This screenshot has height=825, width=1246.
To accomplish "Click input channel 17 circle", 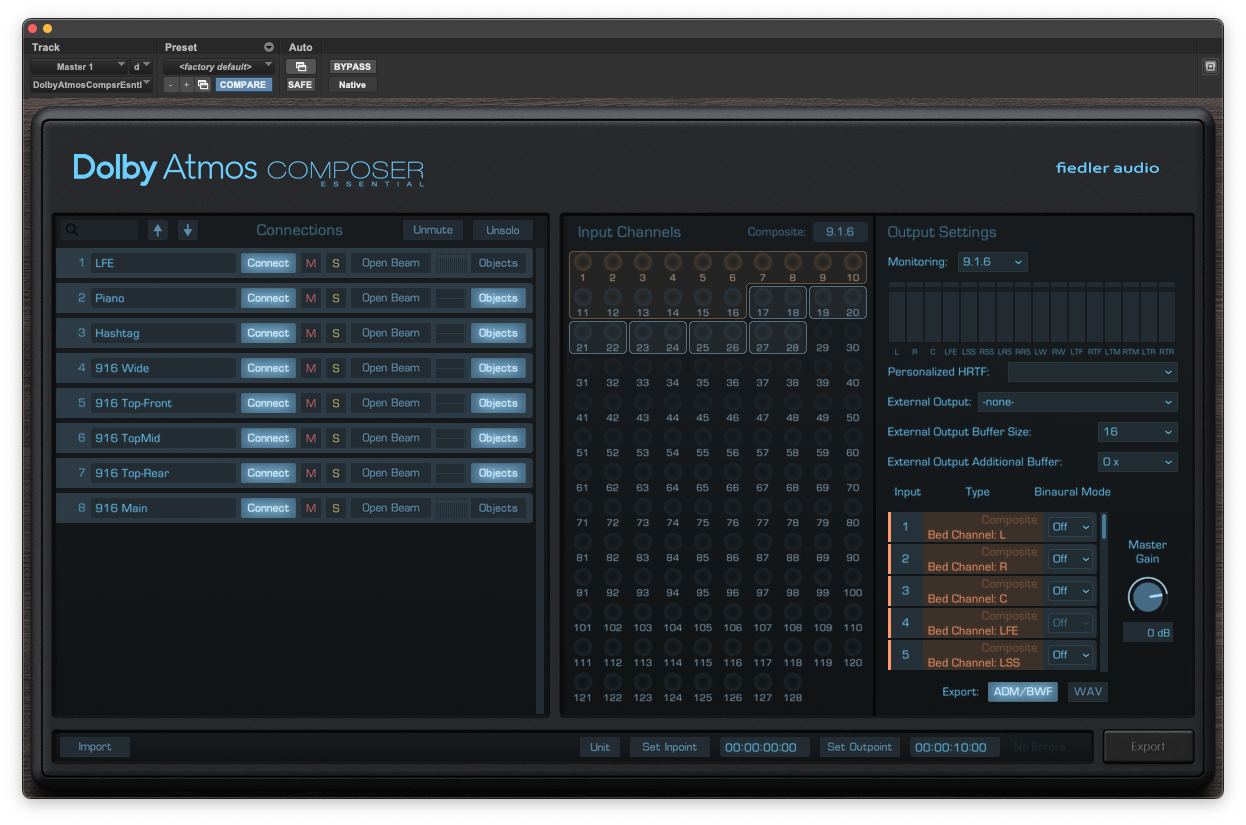I will [763, 297].
